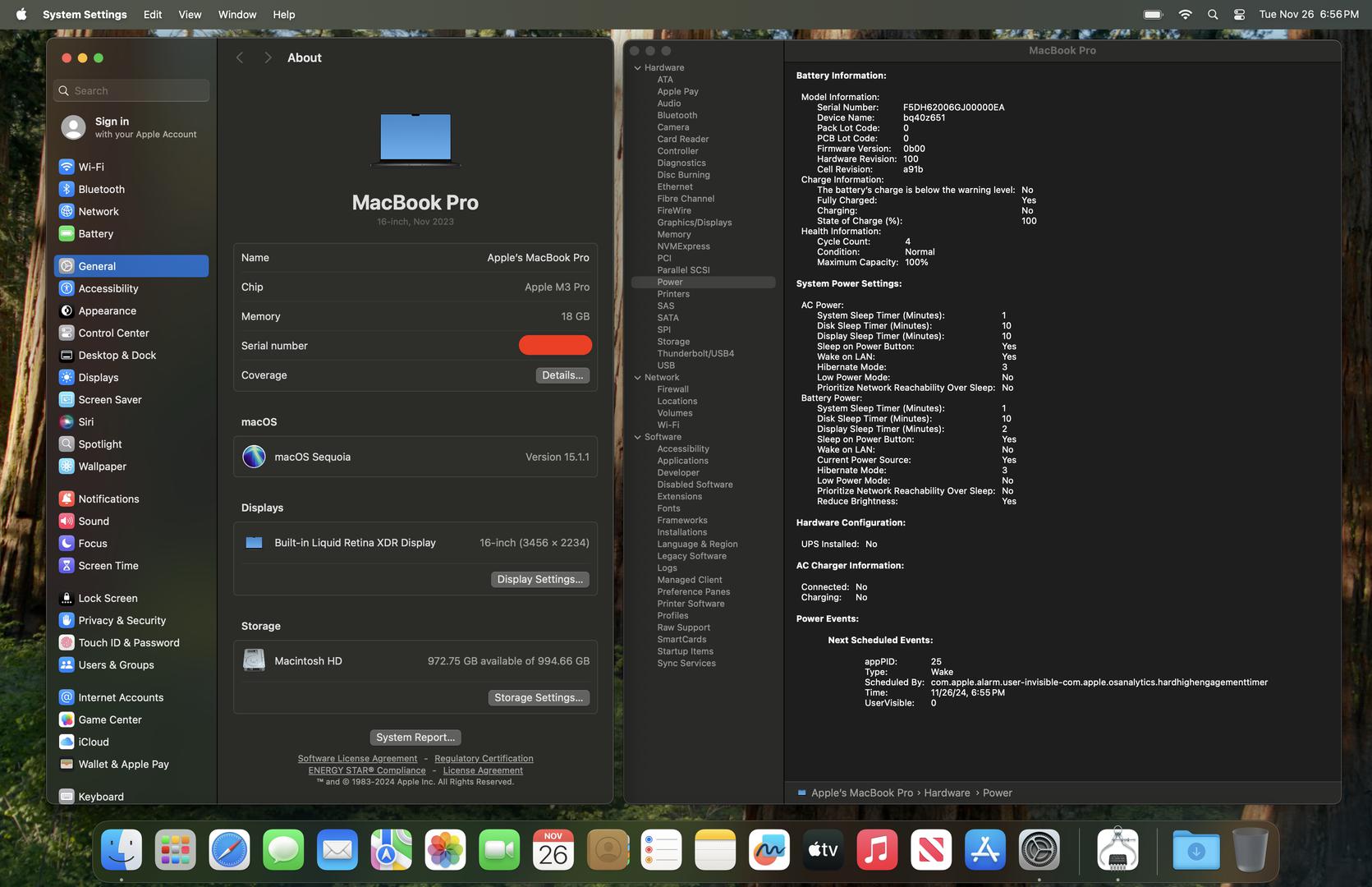Collapse the Hardware tree section
The width and height of the screenshot is (1372, 887).
pos(638,68)
